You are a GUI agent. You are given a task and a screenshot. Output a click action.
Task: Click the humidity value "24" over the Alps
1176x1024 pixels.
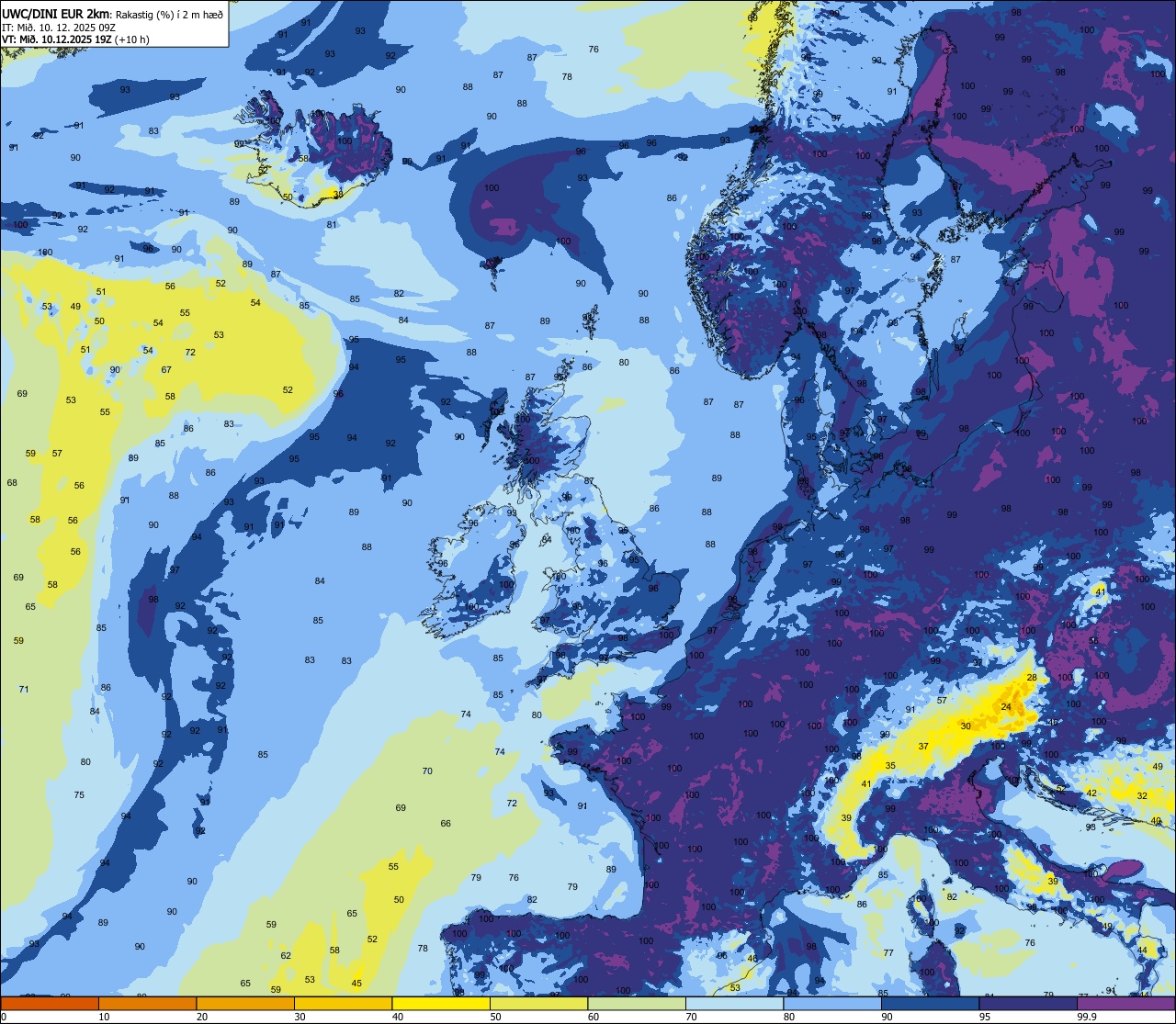click(1006, 706)
